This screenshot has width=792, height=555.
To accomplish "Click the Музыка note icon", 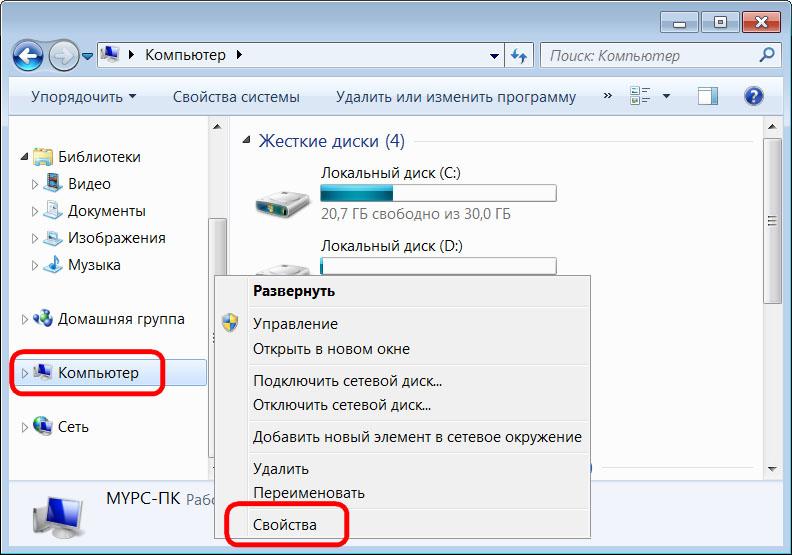I will pyautogui.click(x=53, y=264).
